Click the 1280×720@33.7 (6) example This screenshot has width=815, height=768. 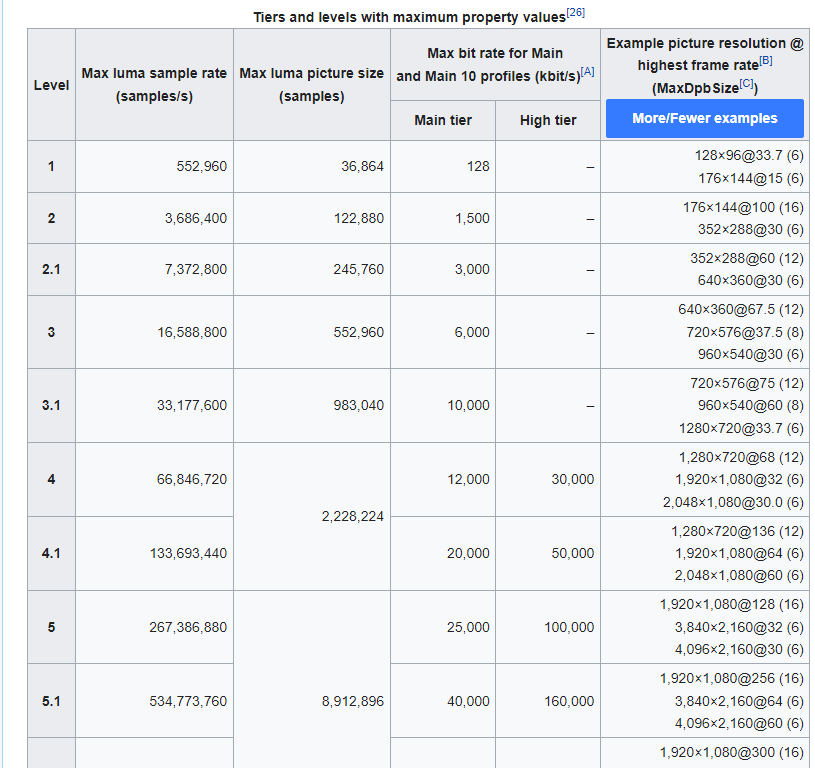(741, 428)
